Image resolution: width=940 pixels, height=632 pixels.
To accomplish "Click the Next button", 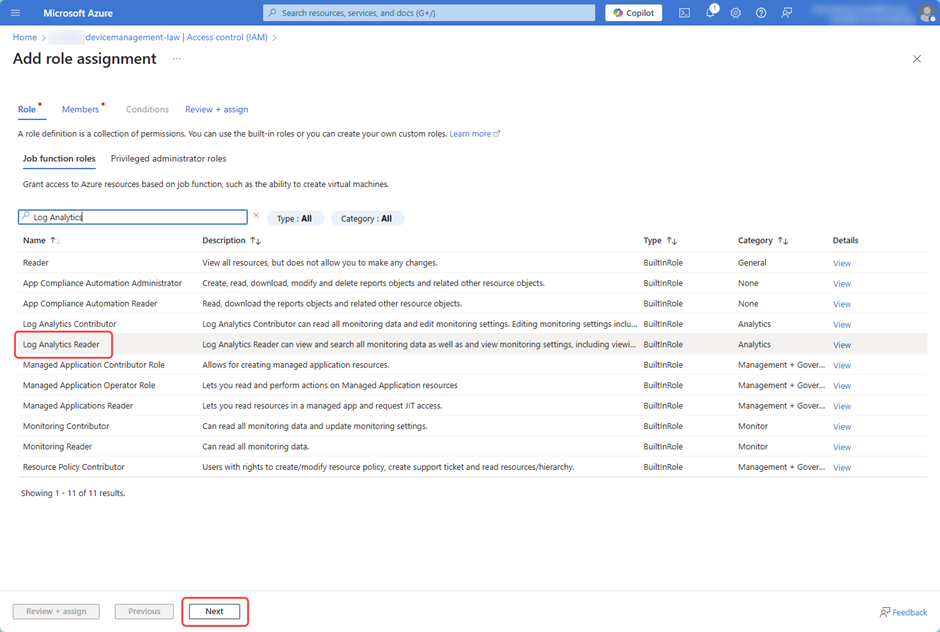I will click(214, 611).
